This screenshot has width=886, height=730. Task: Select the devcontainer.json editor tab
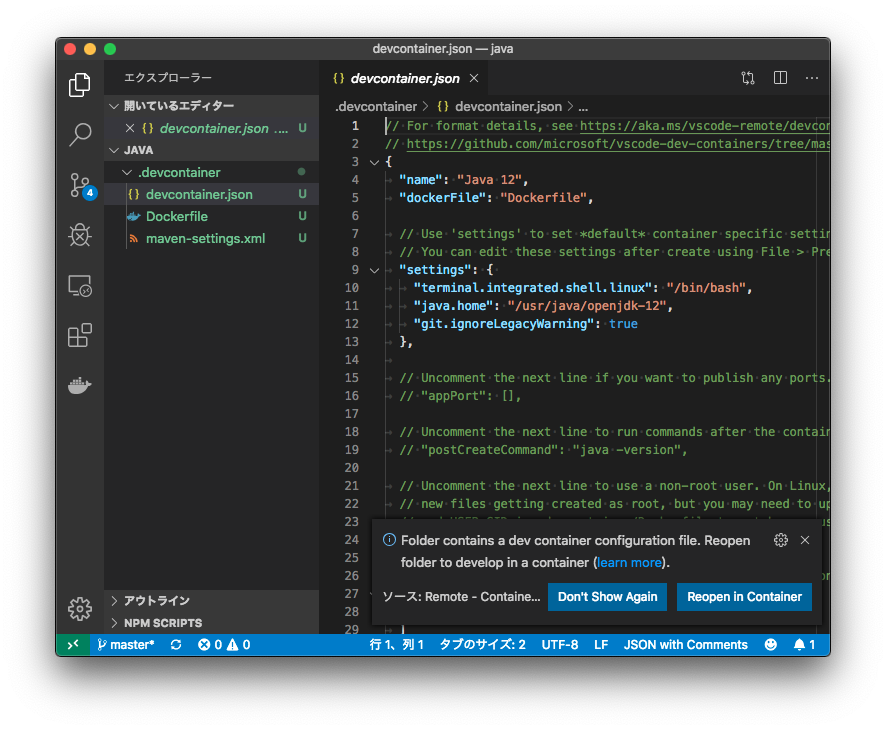tap(405, 79)
